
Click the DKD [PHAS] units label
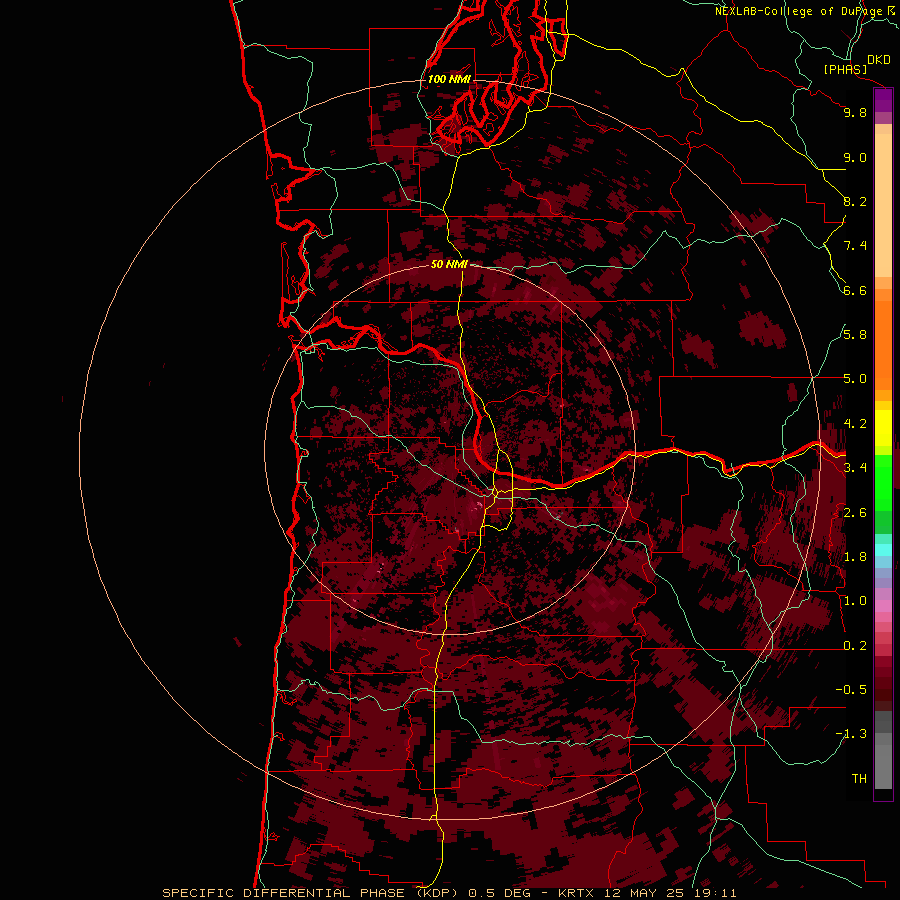[856, 64]
